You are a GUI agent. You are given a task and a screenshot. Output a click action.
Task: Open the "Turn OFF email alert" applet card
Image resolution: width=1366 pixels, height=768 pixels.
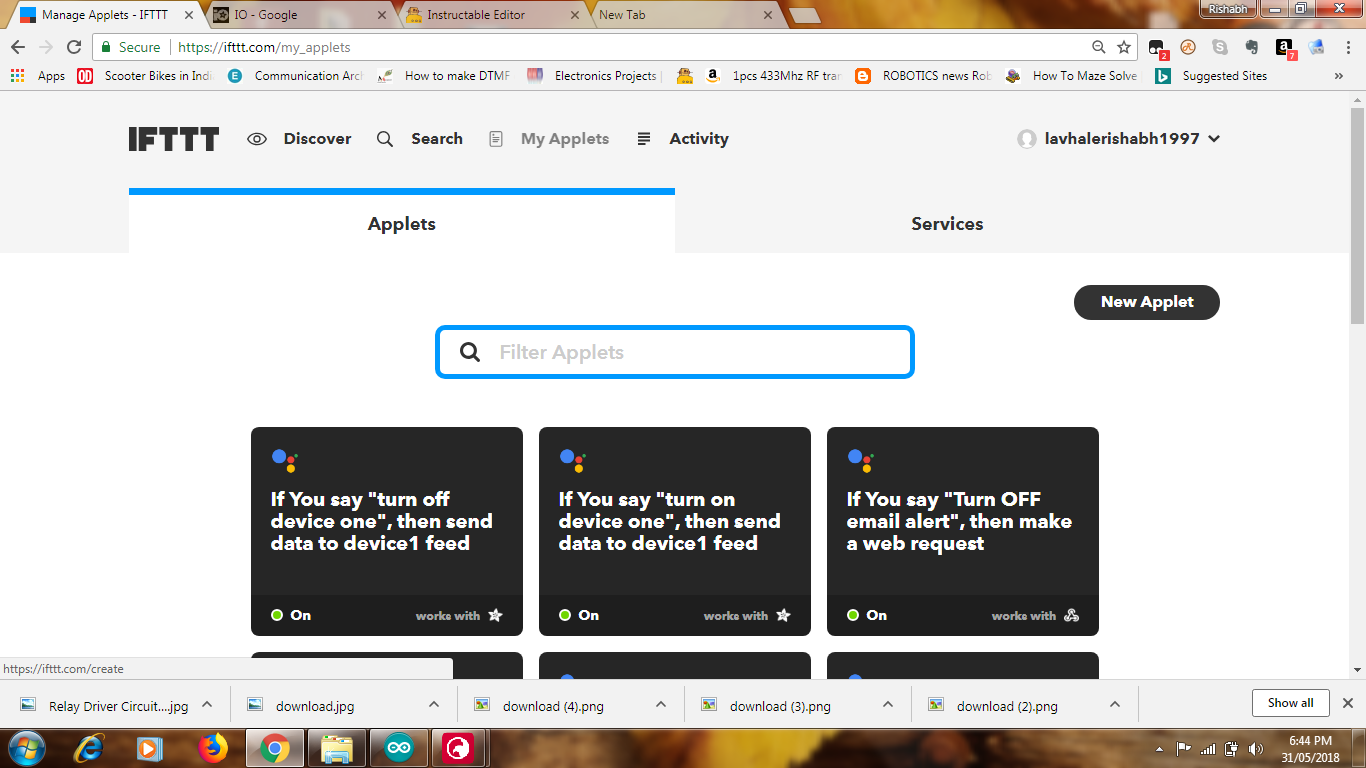tap(963, 531)
